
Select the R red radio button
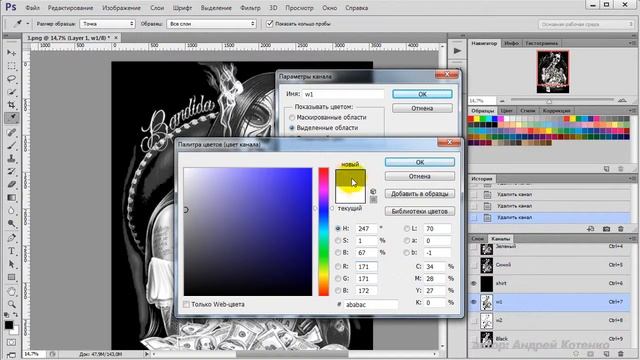pos(338,267)
